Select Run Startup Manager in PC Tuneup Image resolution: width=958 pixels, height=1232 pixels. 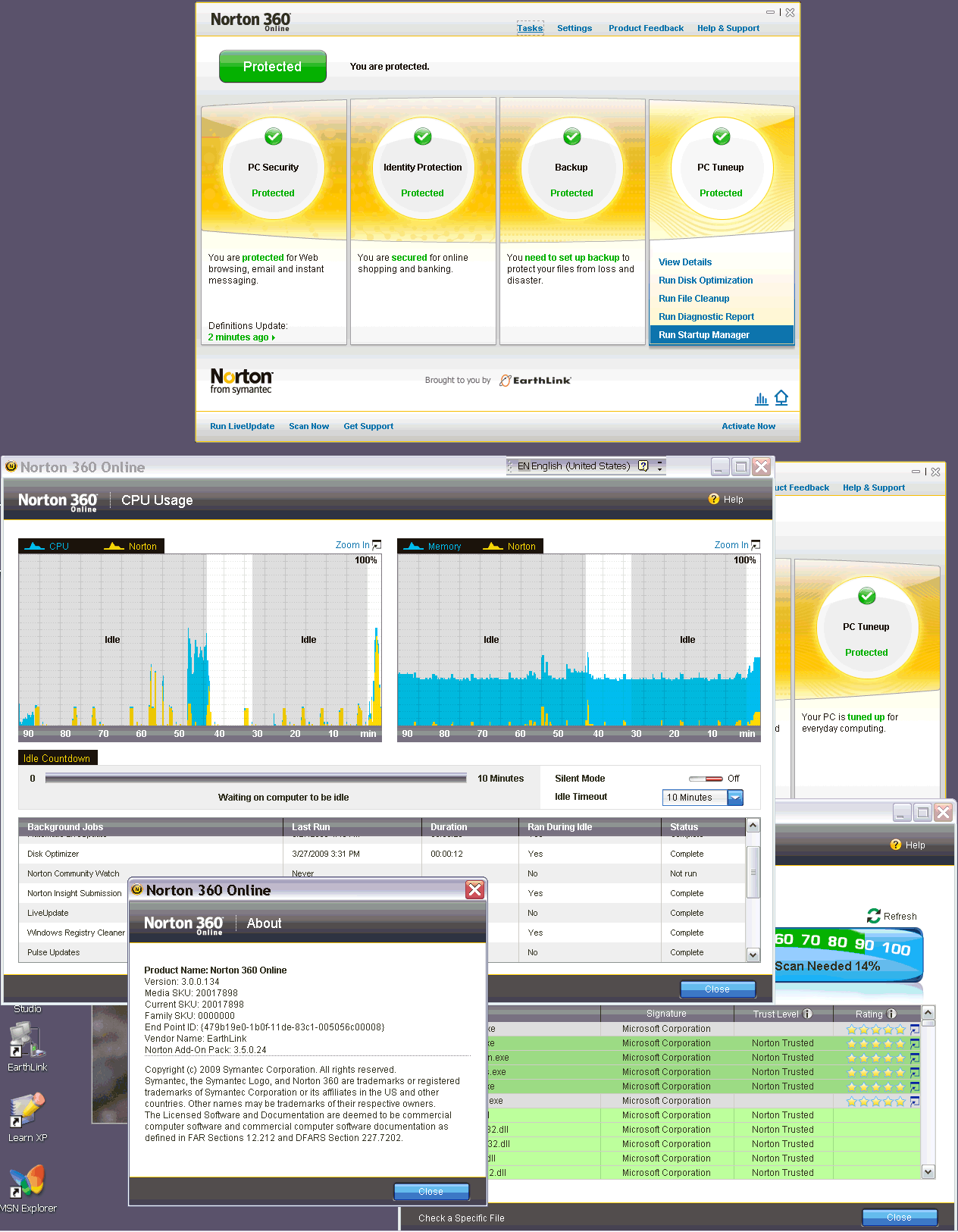pos(703,335)
